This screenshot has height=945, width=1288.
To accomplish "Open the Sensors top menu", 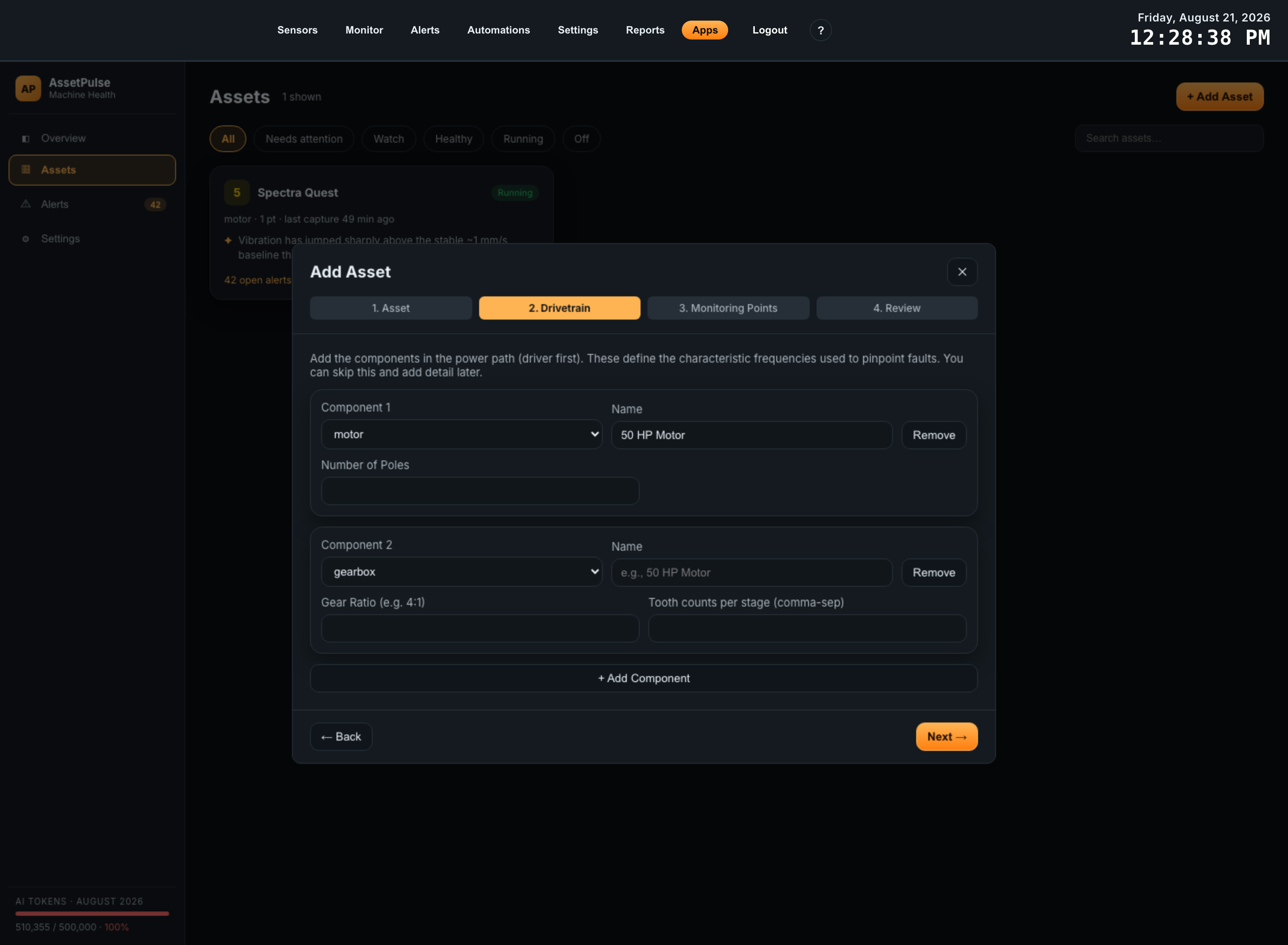I will click(x=297, y=30).
